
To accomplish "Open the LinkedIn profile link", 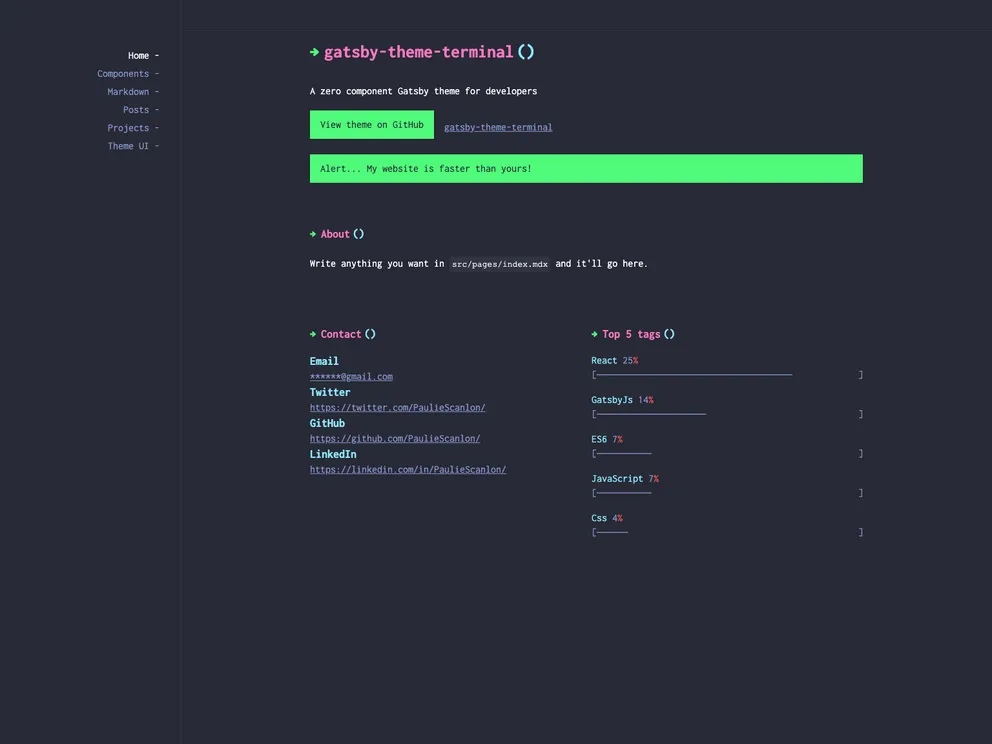I will point(408,469).
